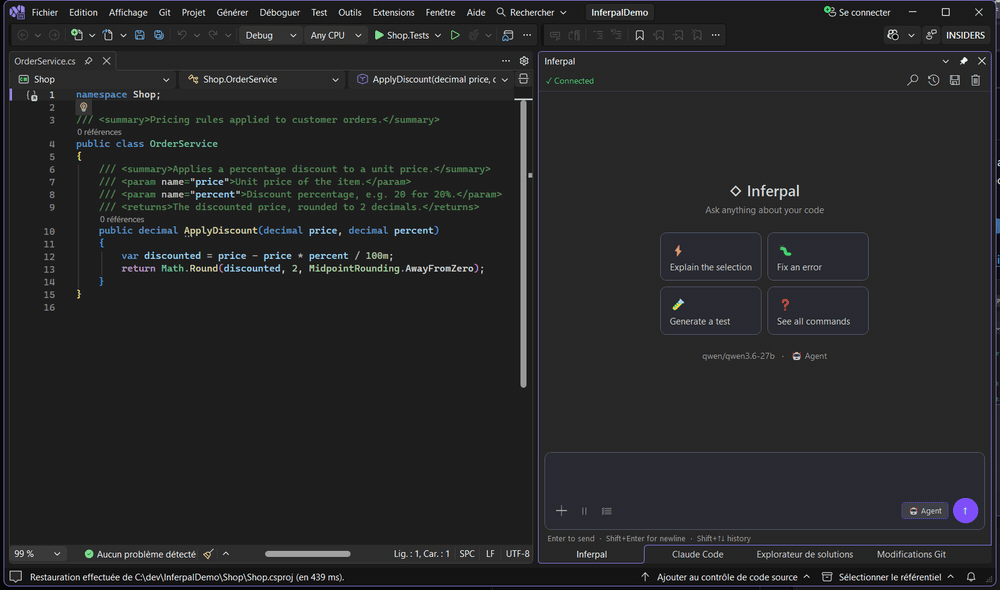This screenshot has width=1000, height=590.
Task: Click the new project icon in the toolbar
Action: pyautogui.click(x=77, y=35)
